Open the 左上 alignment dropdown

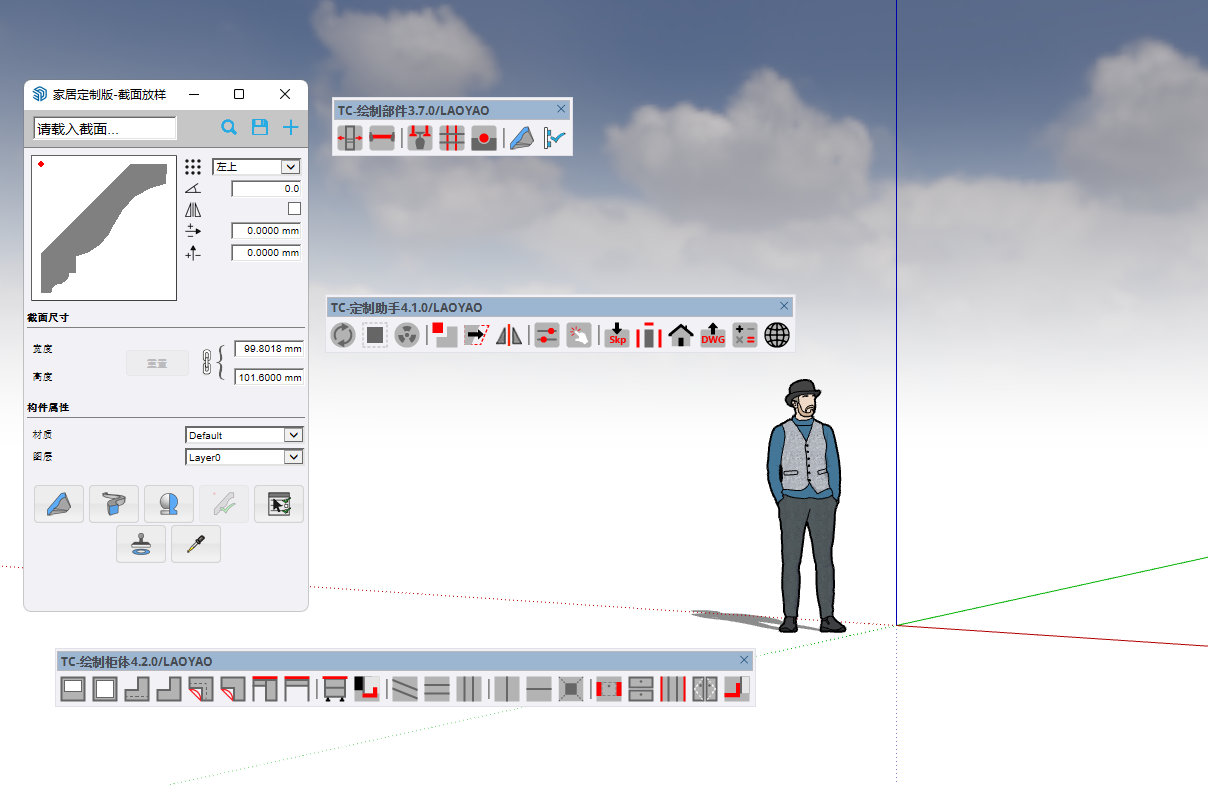[x=256, y=167]
